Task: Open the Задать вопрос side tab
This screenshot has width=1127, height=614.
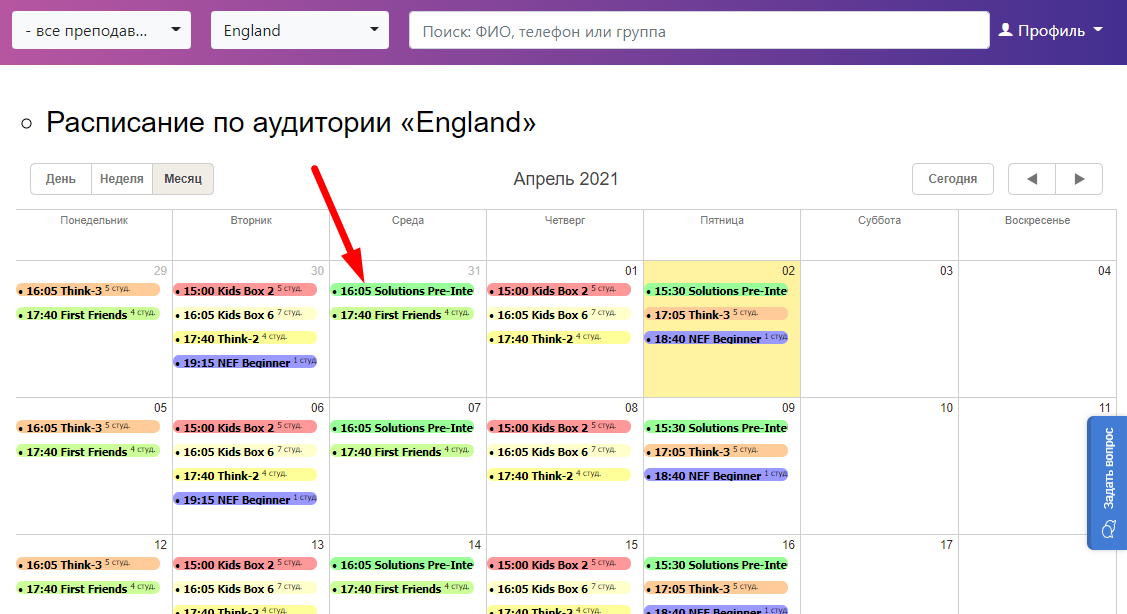Action: [x=1107, y=483]
